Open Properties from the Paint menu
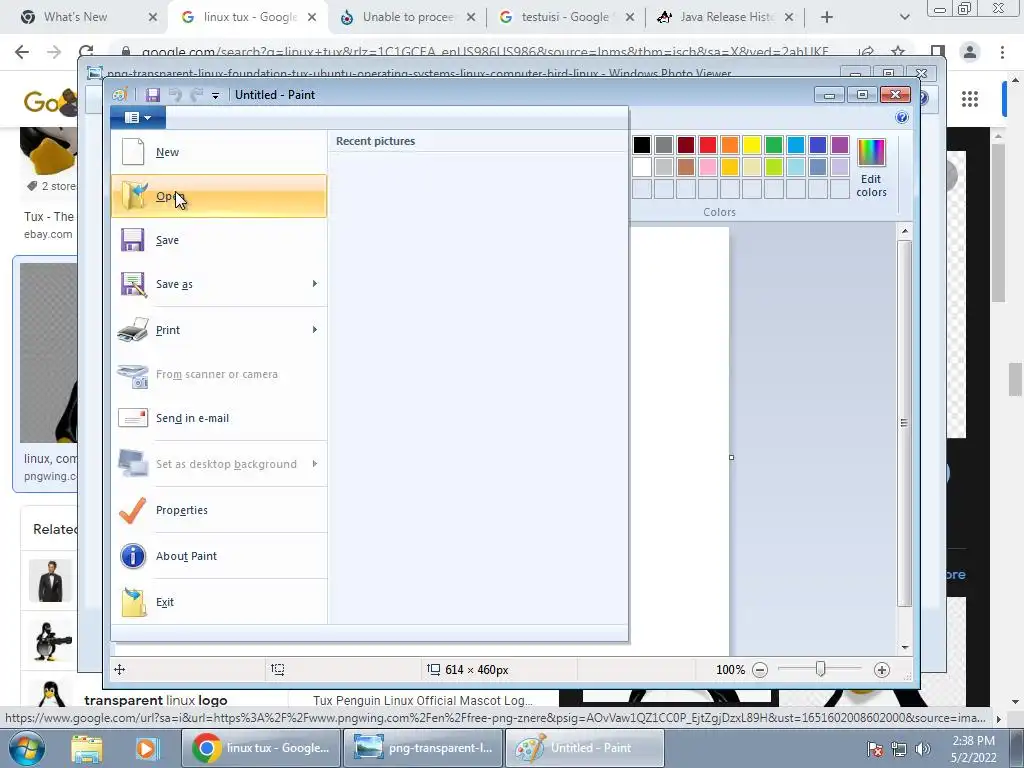The width and height of the screenshot is (1024, 768). pyautogui.click(x=219, y=510)
